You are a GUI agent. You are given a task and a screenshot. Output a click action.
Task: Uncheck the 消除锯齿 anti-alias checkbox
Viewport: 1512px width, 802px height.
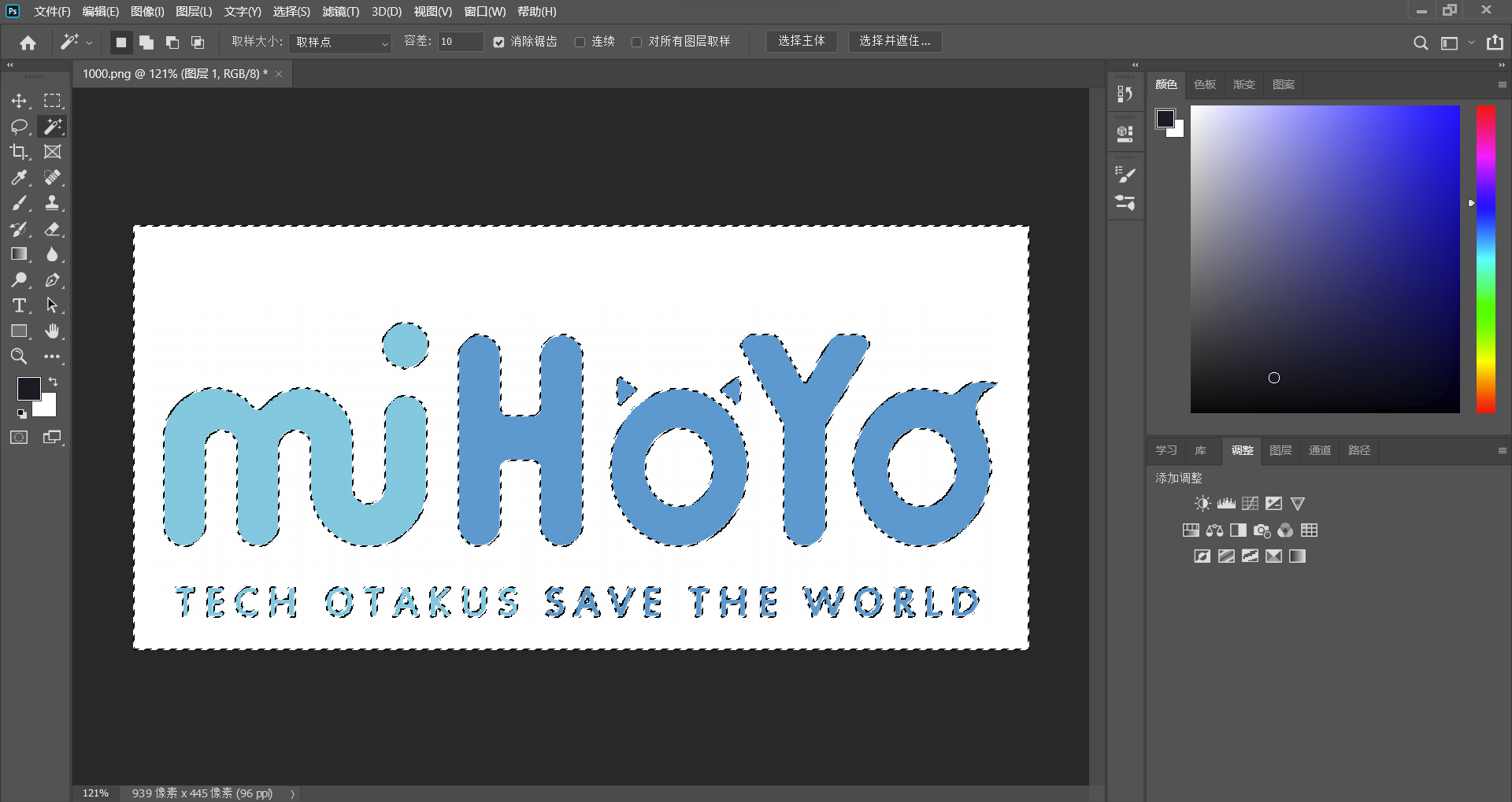(x=499, y=43)
